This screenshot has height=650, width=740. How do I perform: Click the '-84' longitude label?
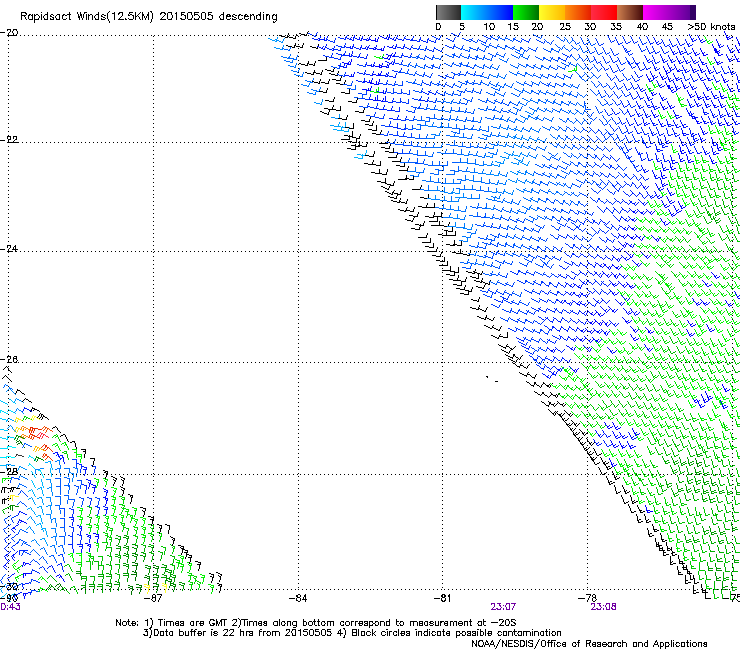tap(298, 598)
